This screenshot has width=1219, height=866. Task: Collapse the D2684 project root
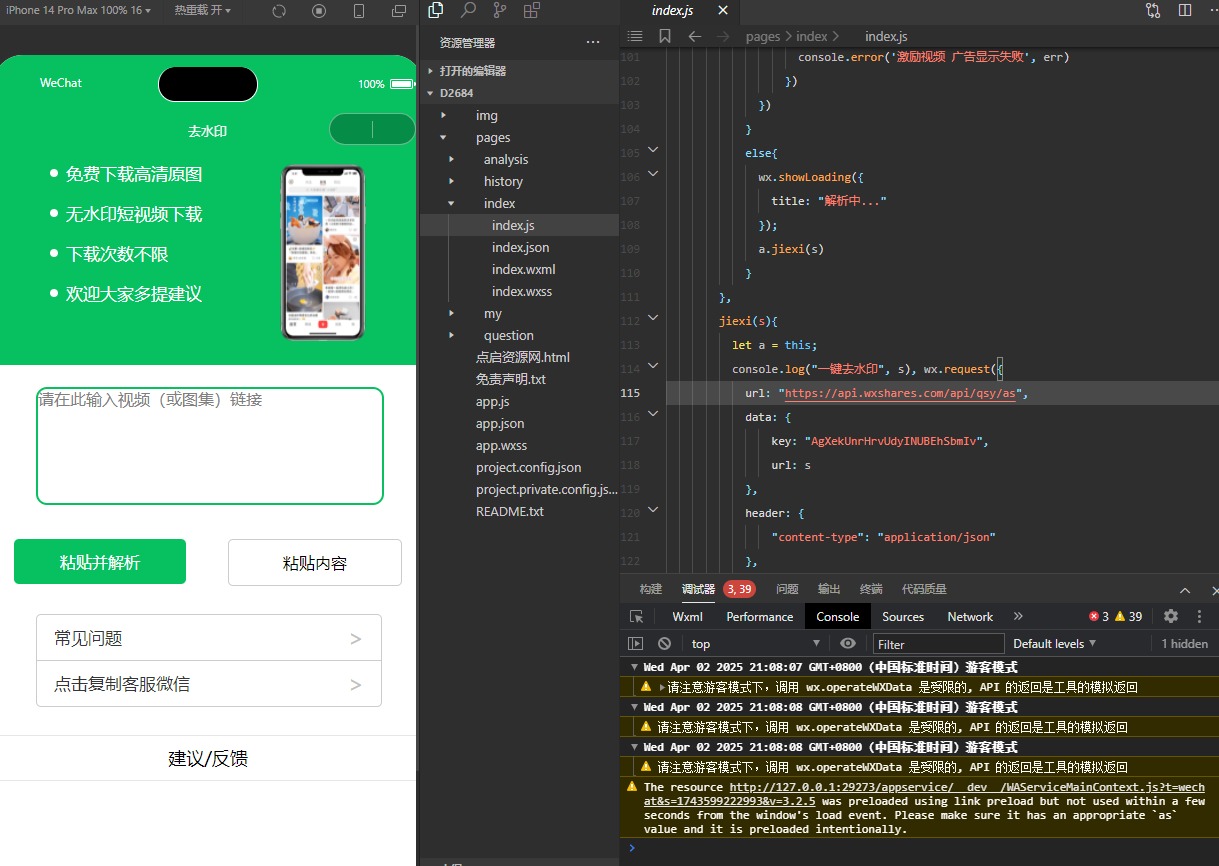point(519,93)
